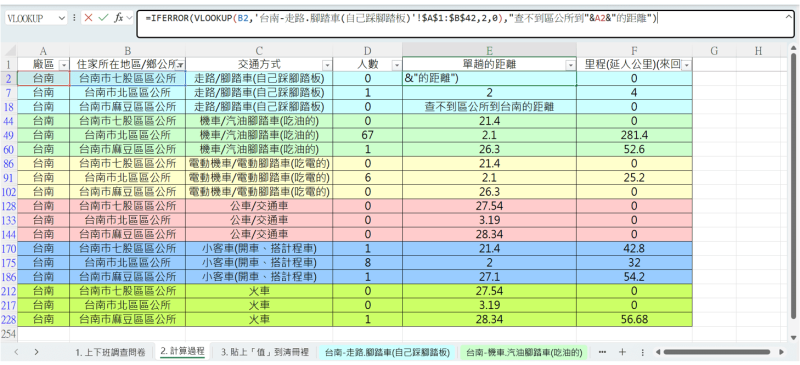Select column H header
Viewport: 800px width, 365px height.
pyautogui.click(x=758, y=51)
